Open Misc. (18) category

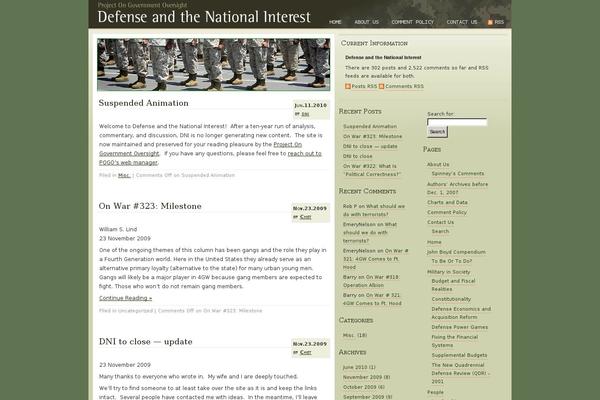tap(355, 335)
